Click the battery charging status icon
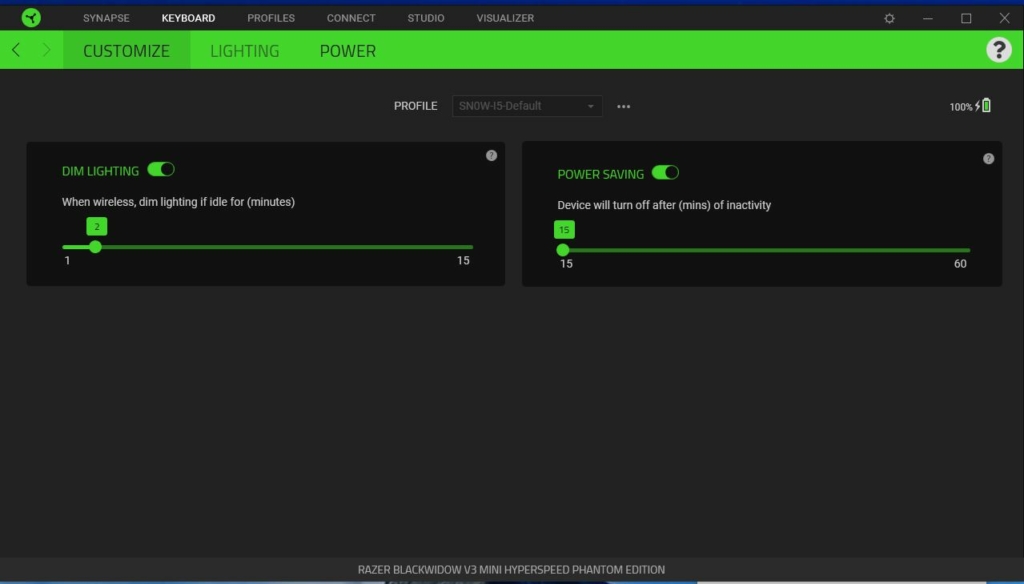The height and width of the screenshot is (584, 1024). click(x=983, y=105)
